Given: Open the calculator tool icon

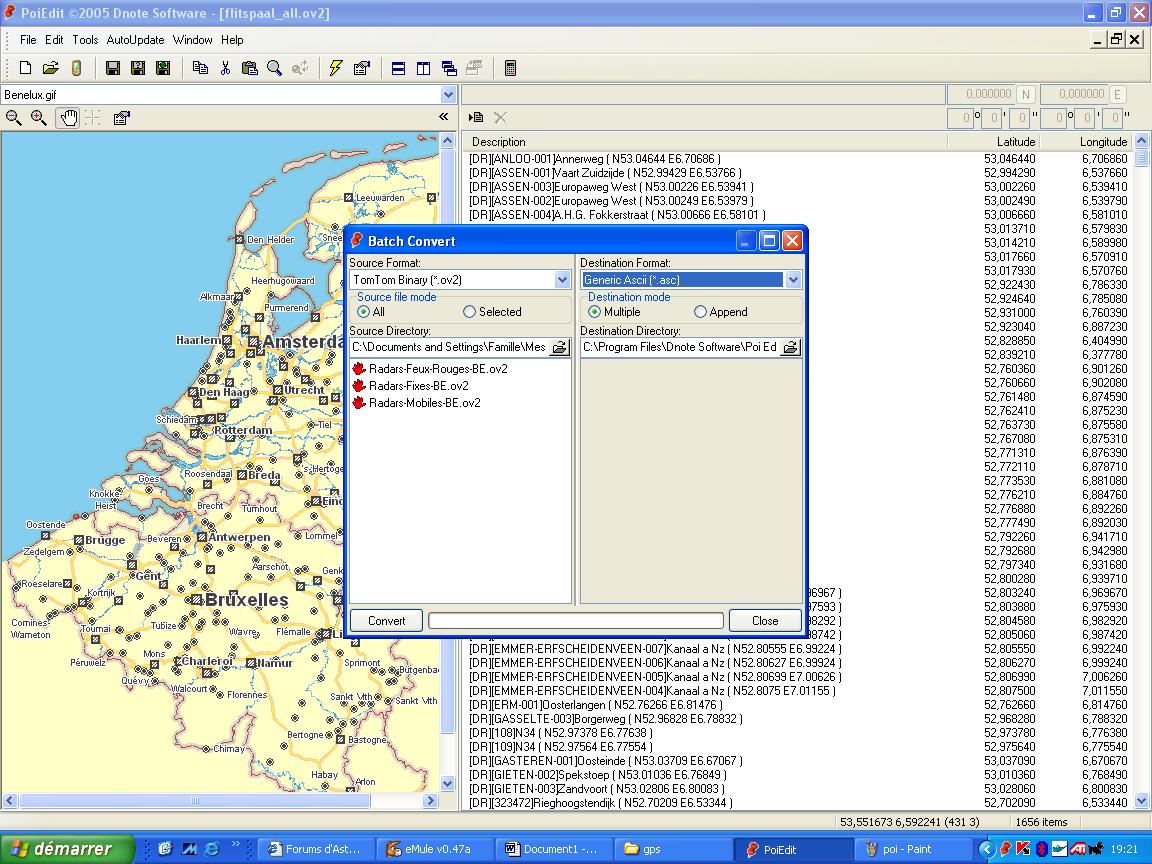Looking at the screenshot, I should [x=510, y=68].
